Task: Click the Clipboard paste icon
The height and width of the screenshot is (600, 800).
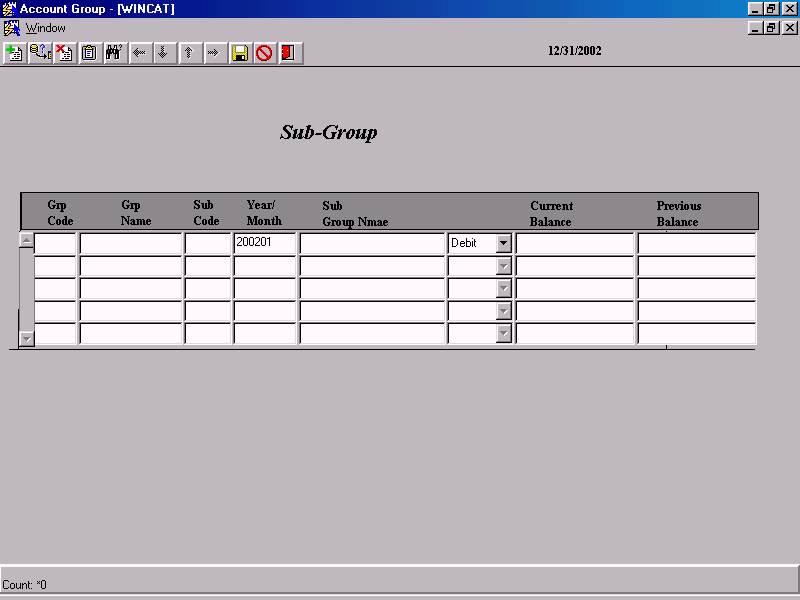Action: 89,53
